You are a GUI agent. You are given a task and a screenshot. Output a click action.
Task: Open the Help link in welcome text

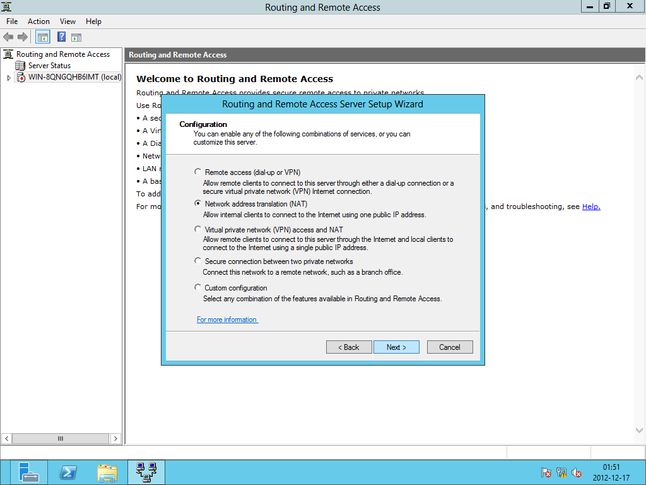pos(591,206)
